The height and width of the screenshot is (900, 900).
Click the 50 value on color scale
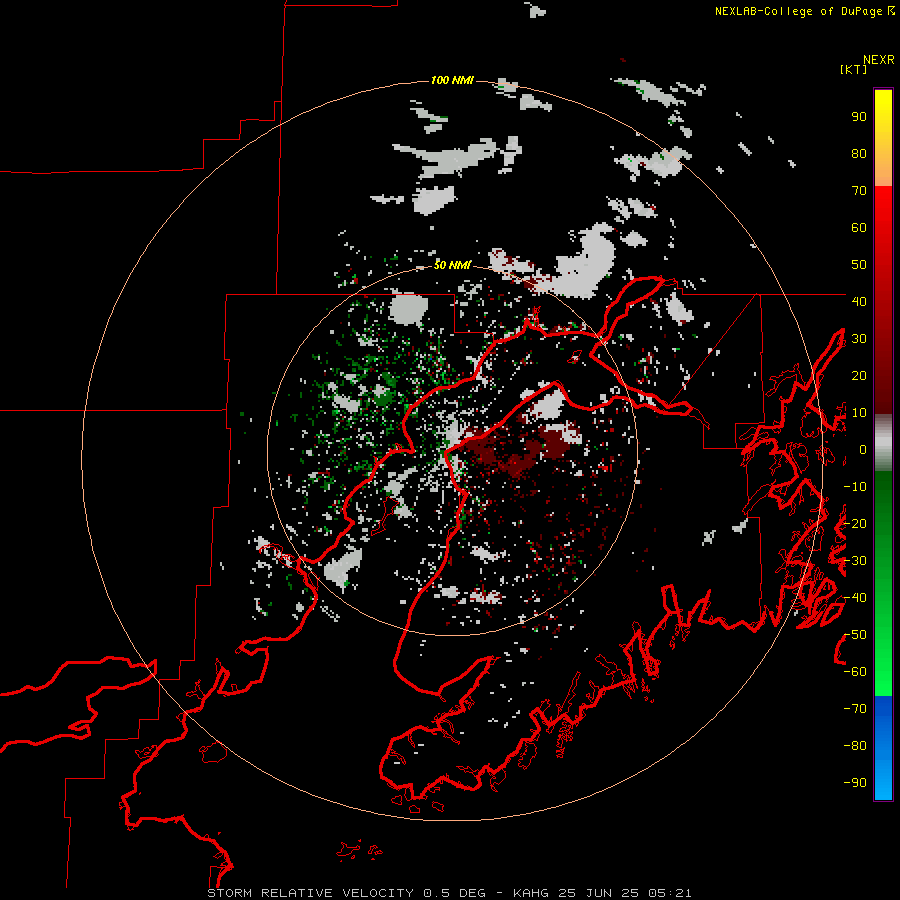click(x=859, y=265)
